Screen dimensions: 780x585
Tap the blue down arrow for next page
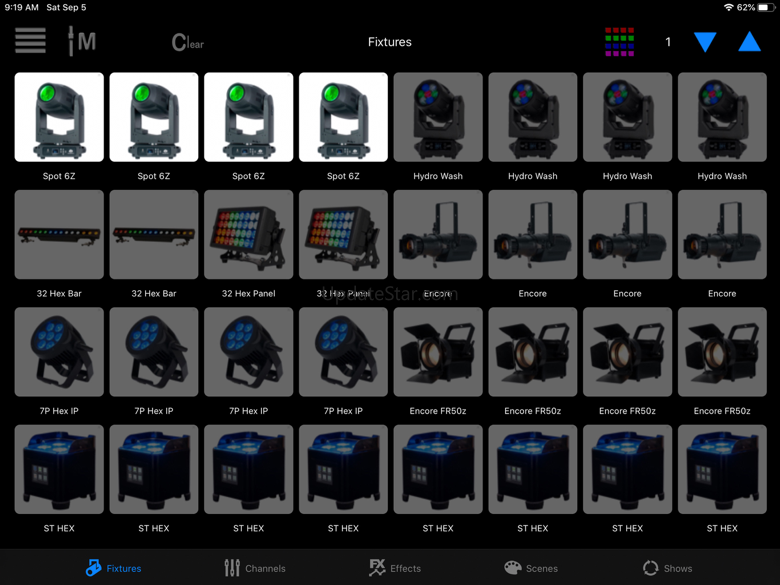[705, 42]
